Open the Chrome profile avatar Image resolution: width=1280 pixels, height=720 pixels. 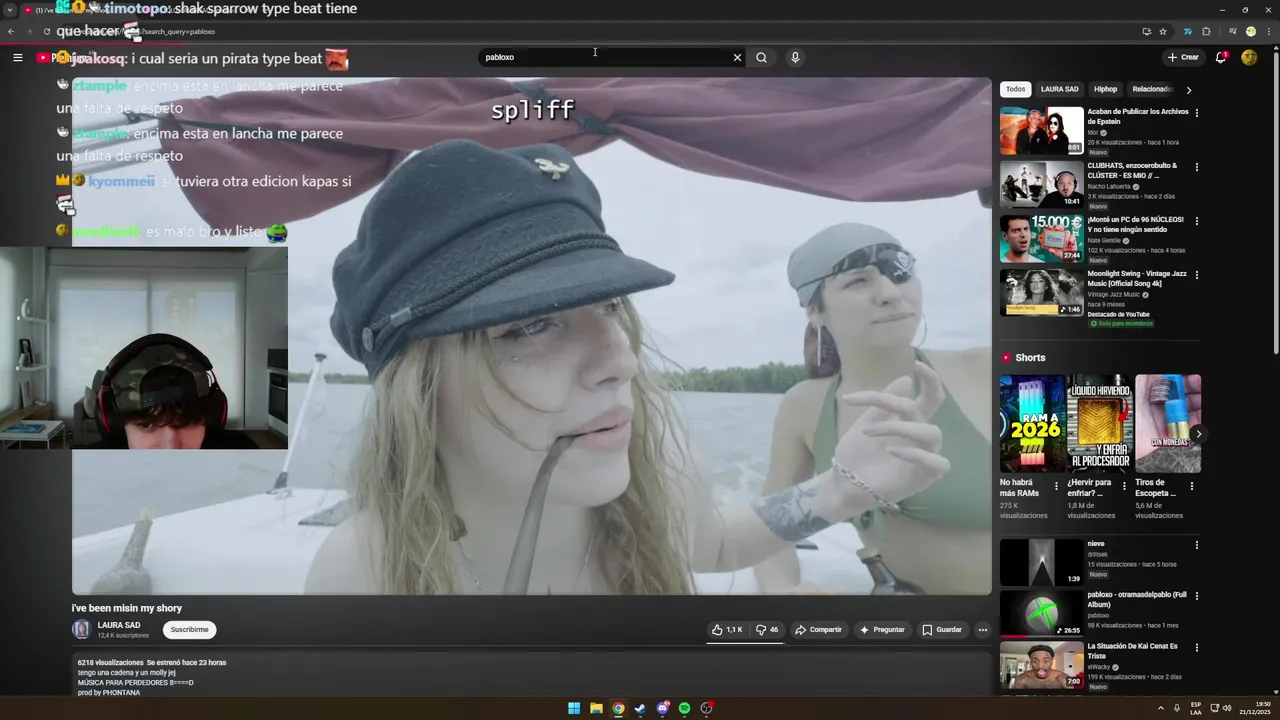pos(1250,31)
